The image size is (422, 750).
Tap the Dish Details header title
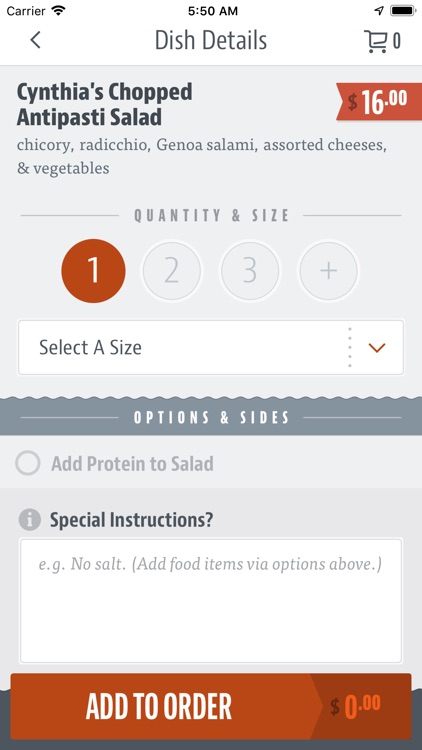[x=211, y=41]
